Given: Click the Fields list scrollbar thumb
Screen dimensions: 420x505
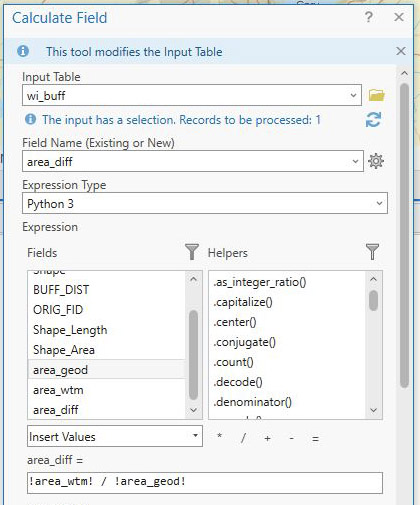Looking at the screenshot, I should click(x=193, y=355).
